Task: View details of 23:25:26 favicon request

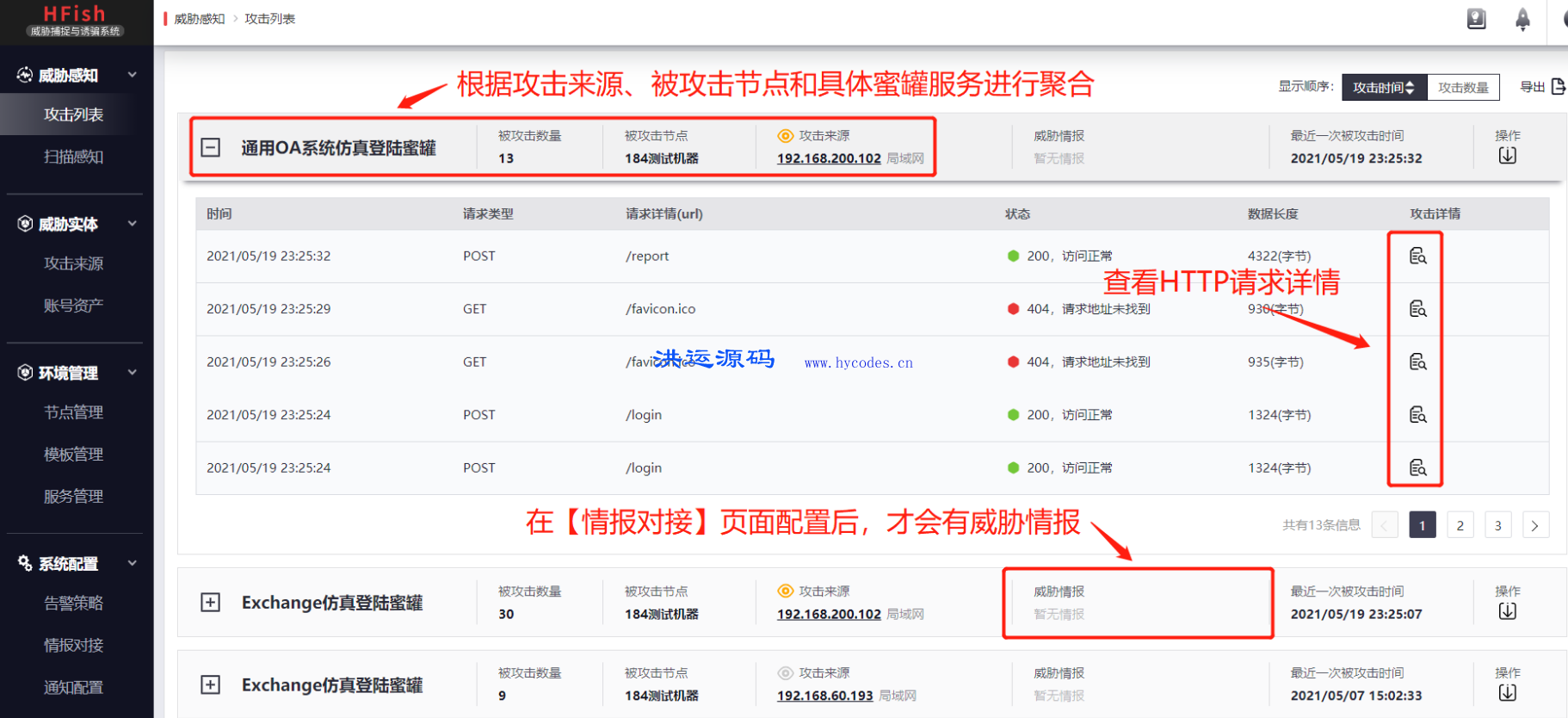Action: (1417, 362)
